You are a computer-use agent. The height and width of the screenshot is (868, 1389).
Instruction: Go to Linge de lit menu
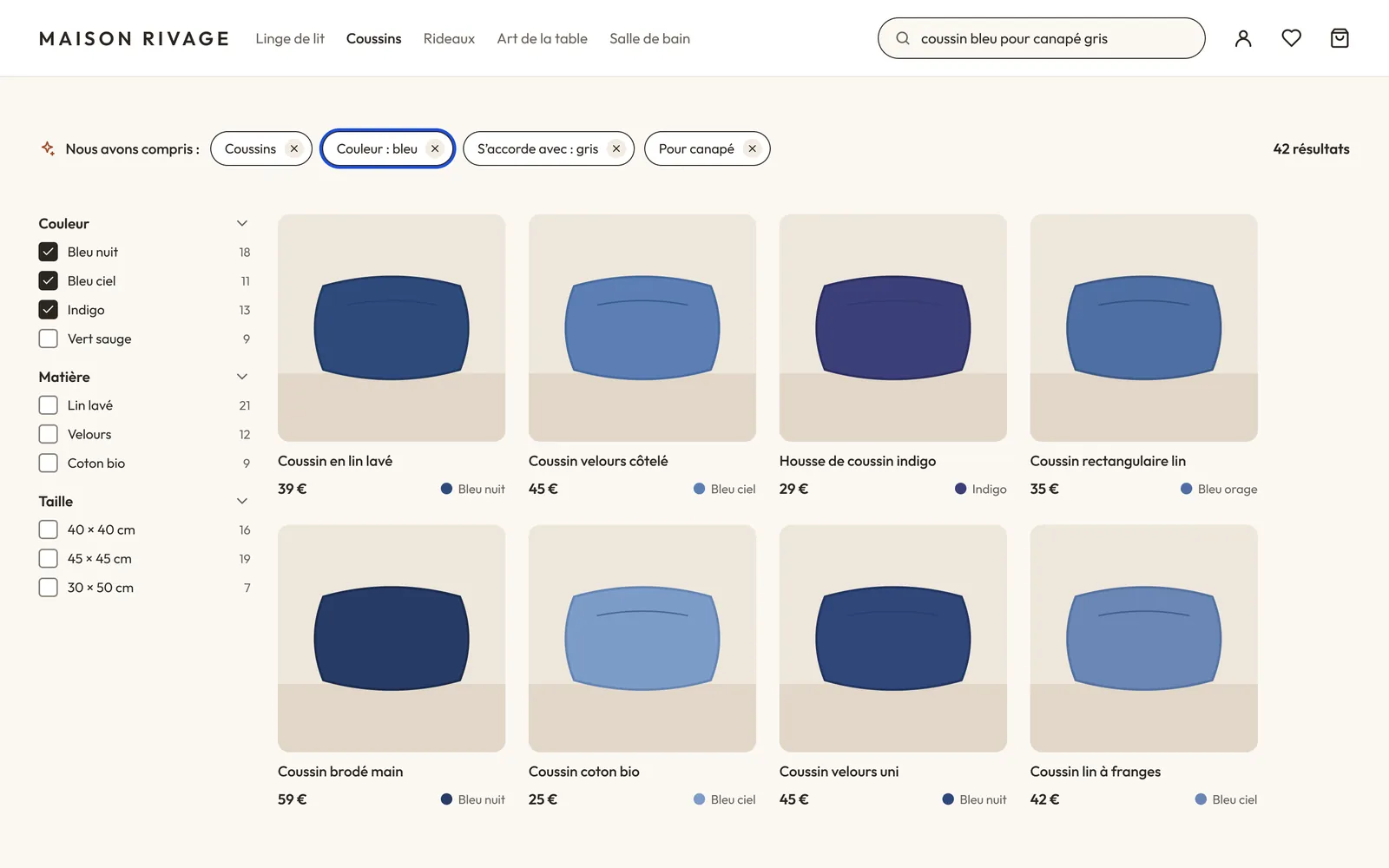click(290, 38)
